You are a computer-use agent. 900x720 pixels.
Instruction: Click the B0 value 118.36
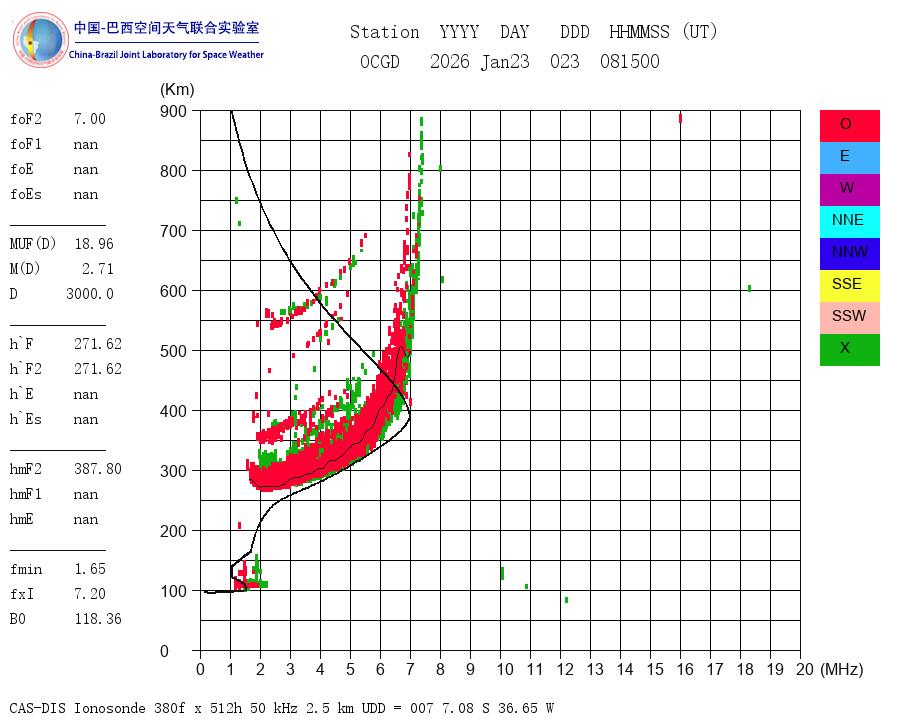tap(98, 619)
